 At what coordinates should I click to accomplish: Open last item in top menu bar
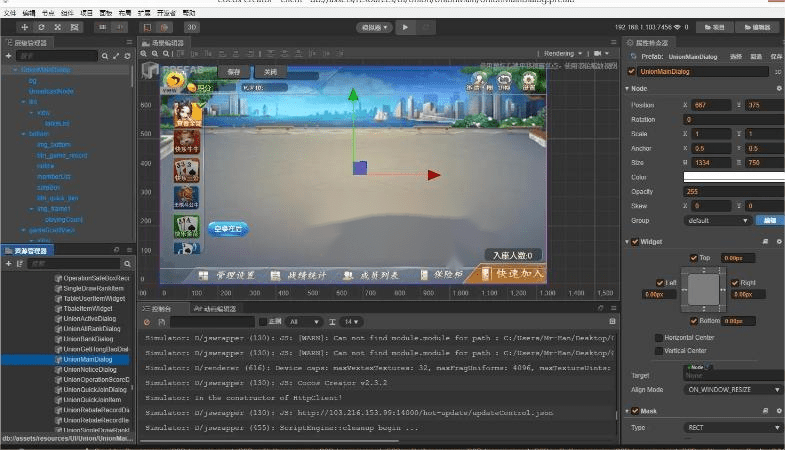click(x=189, y=13)
